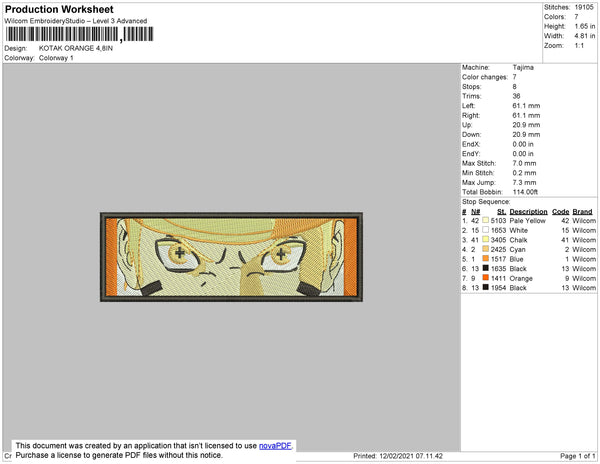Click the Printed date 12/02/2021 text

398,456
